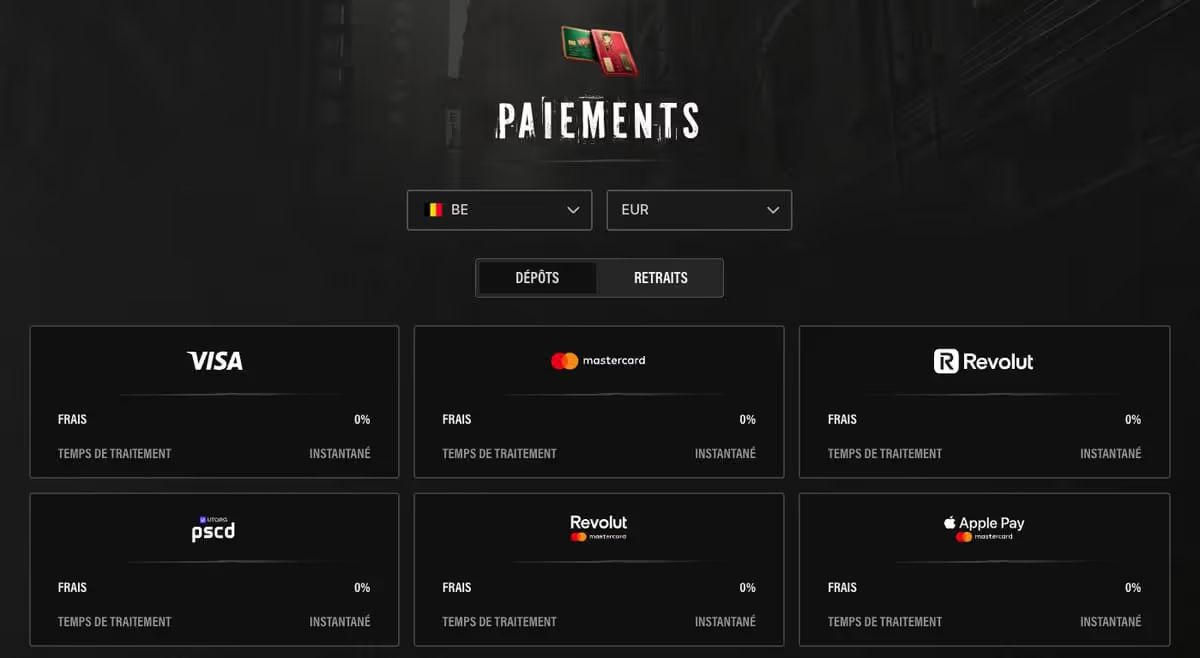Click Temps de traitement in Mastercard card
1200x658 pixels.
pos(499,453)
